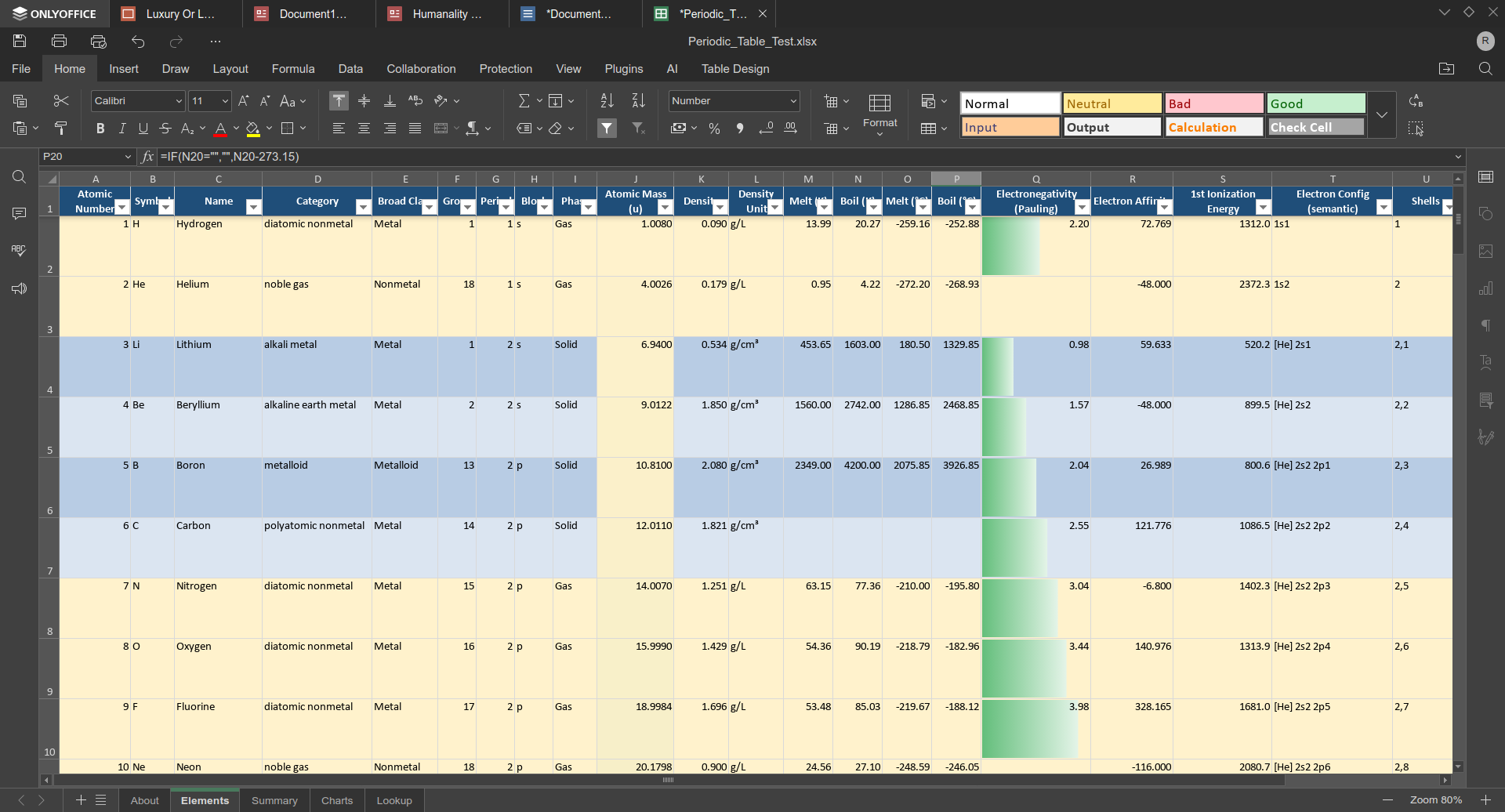Click the yellow fill color button
Screen dimensions: 1505x812
[x=253, y=129]
